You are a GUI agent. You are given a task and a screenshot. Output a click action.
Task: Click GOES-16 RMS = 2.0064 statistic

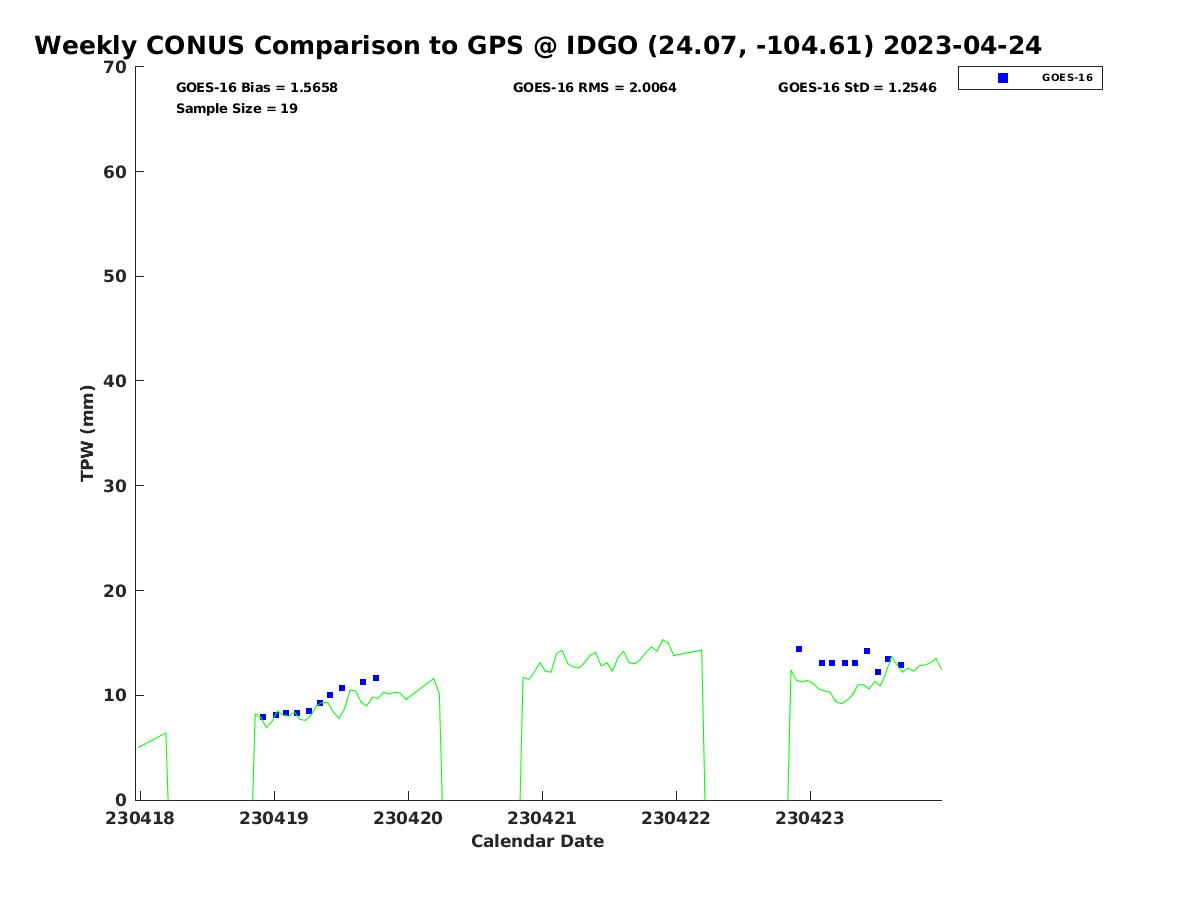coord(595,88)
